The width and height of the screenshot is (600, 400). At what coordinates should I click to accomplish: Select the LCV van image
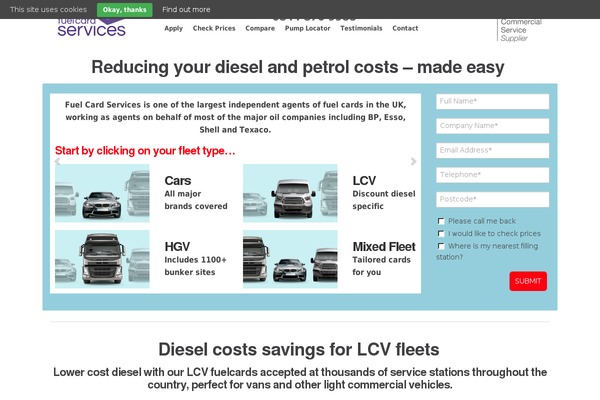point(290,193)
